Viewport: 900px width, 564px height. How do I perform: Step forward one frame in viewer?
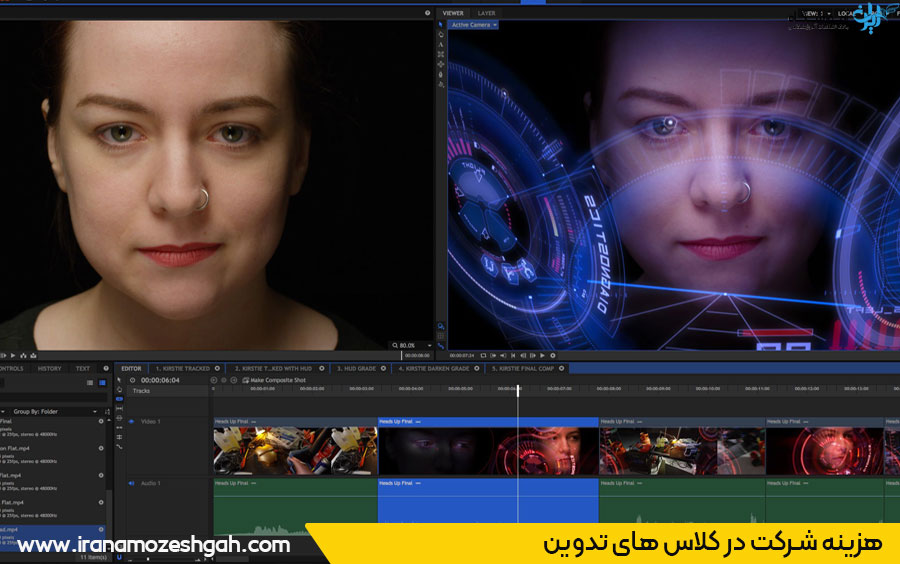click(533, 356)
